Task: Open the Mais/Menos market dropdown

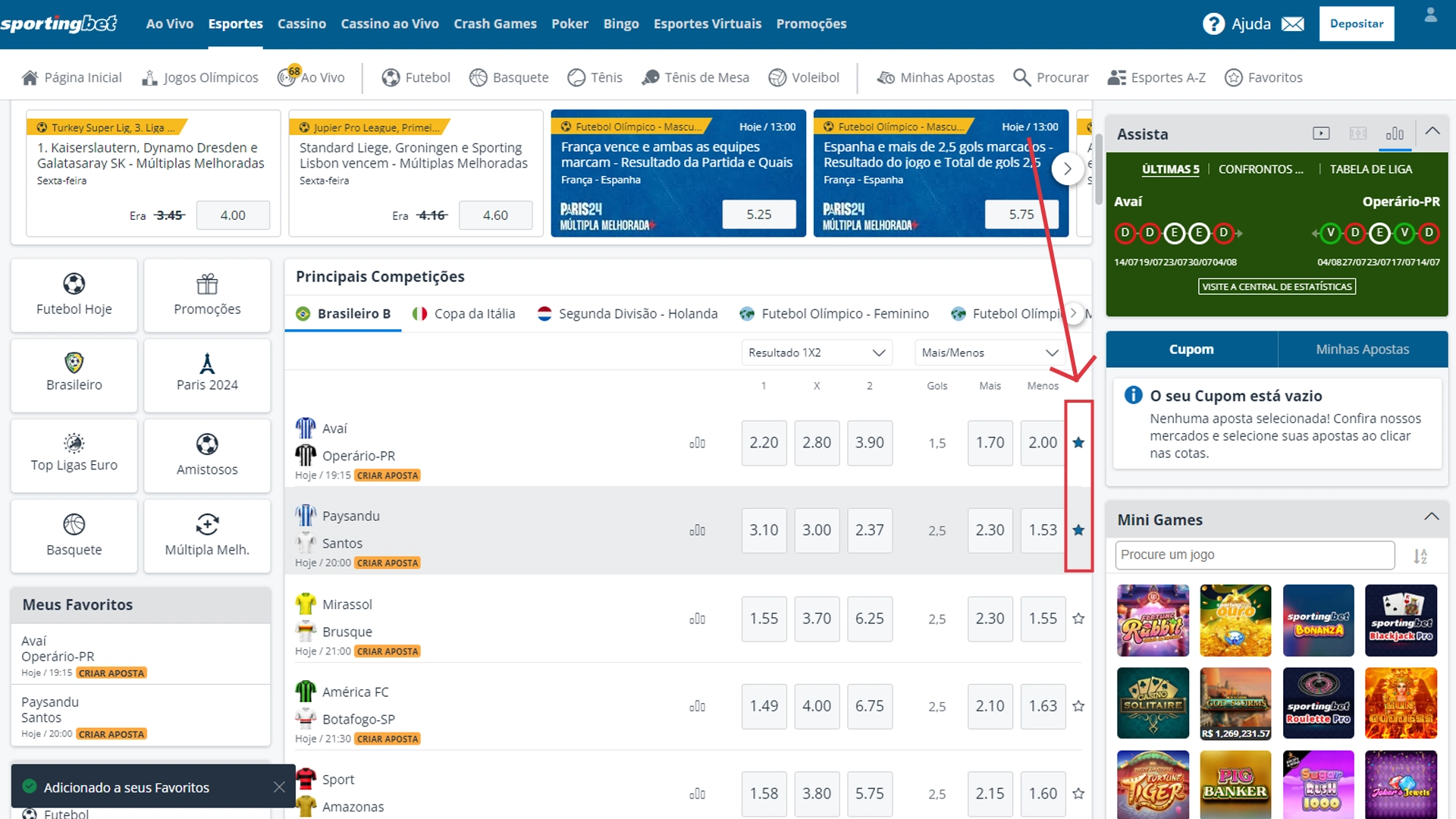Action: point(989,352)
